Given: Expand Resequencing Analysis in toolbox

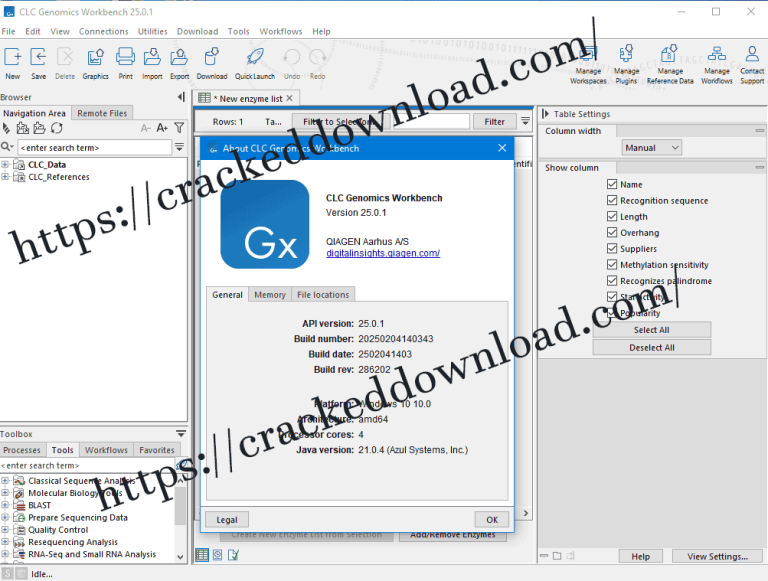Looking at the screenshot, I should 5,541.
